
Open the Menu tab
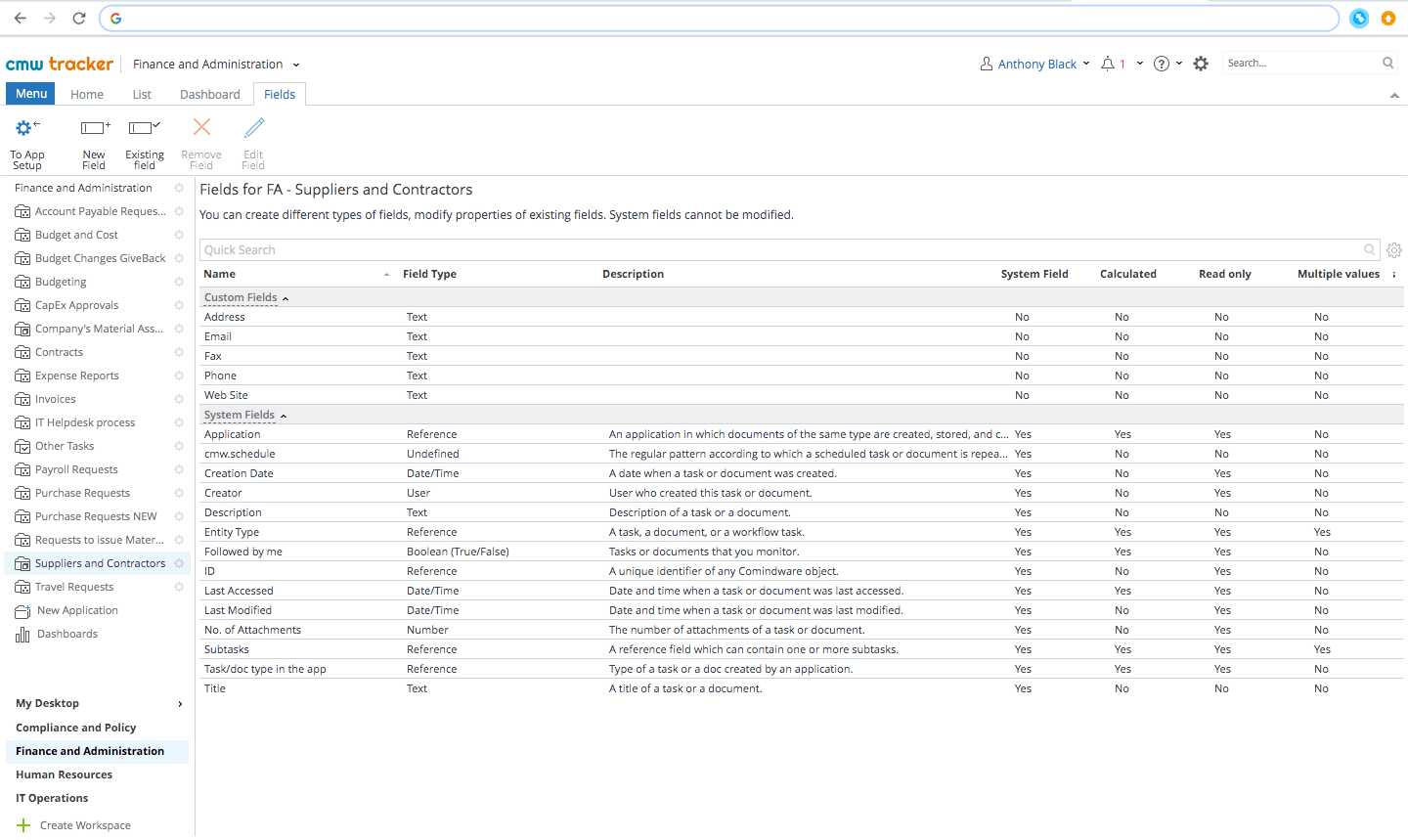(x=31, y=94)
